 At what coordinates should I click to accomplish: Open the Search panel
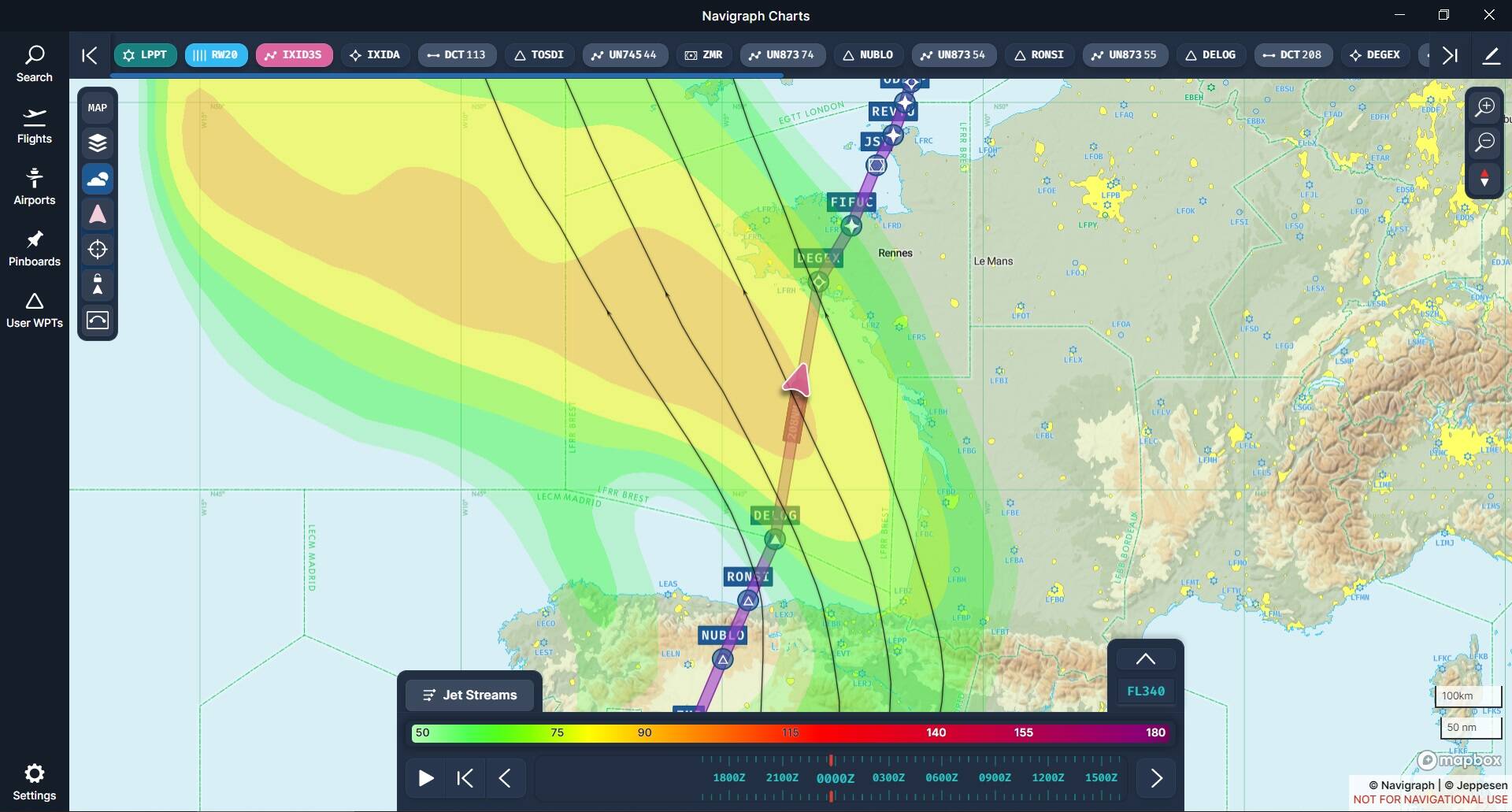pos(35,64)
